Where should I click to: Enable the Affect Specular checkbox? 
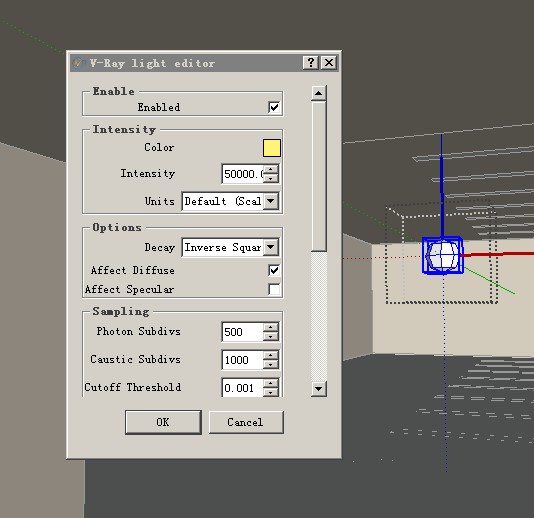coord(274,289)
